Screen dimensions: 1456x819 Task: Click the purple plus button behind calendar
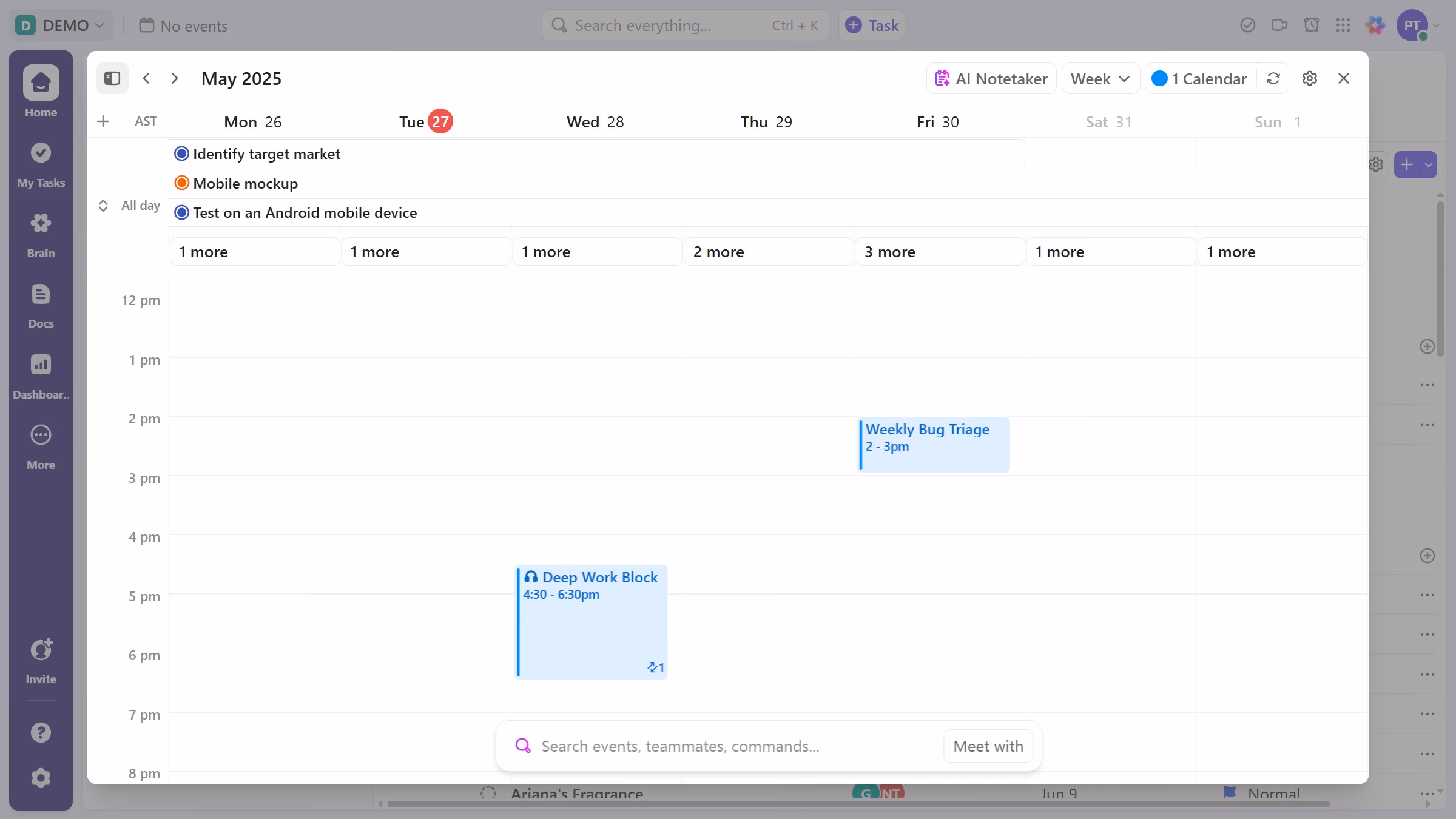1407,164
